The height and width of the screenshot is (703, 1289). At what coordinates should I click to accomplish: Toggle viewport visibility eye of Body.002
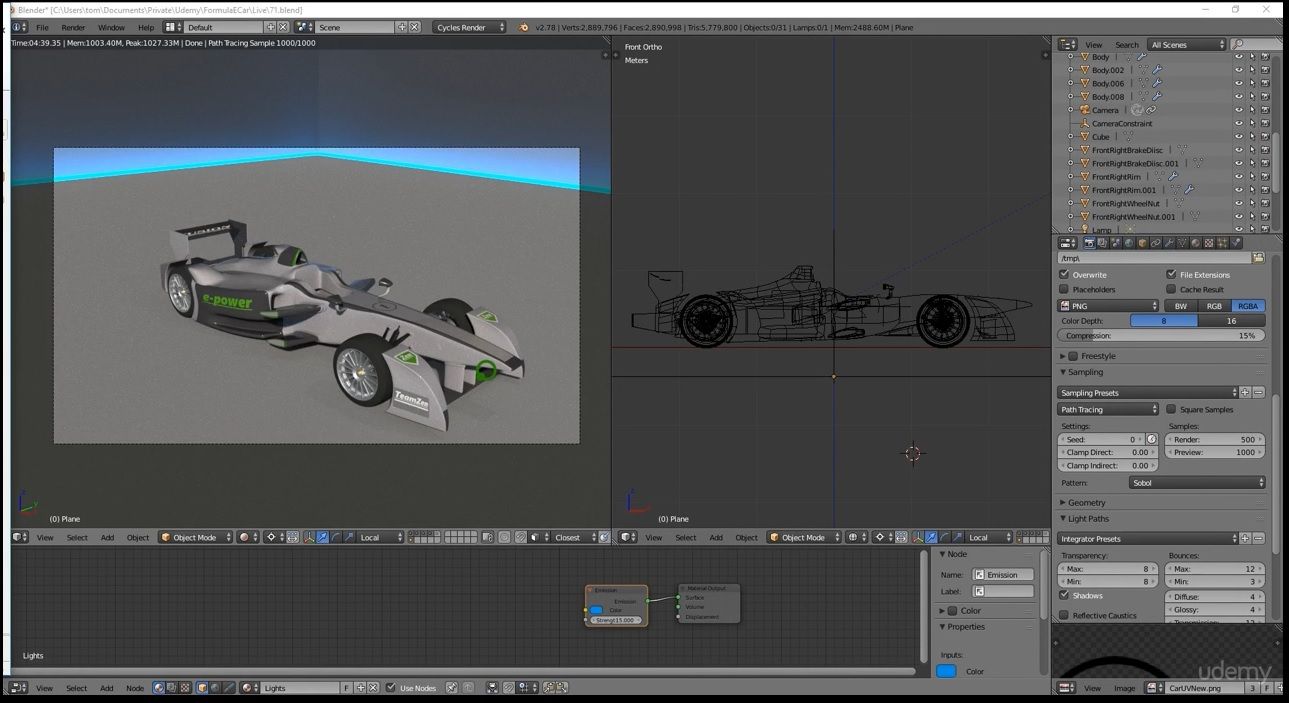tap(1239, 70)
